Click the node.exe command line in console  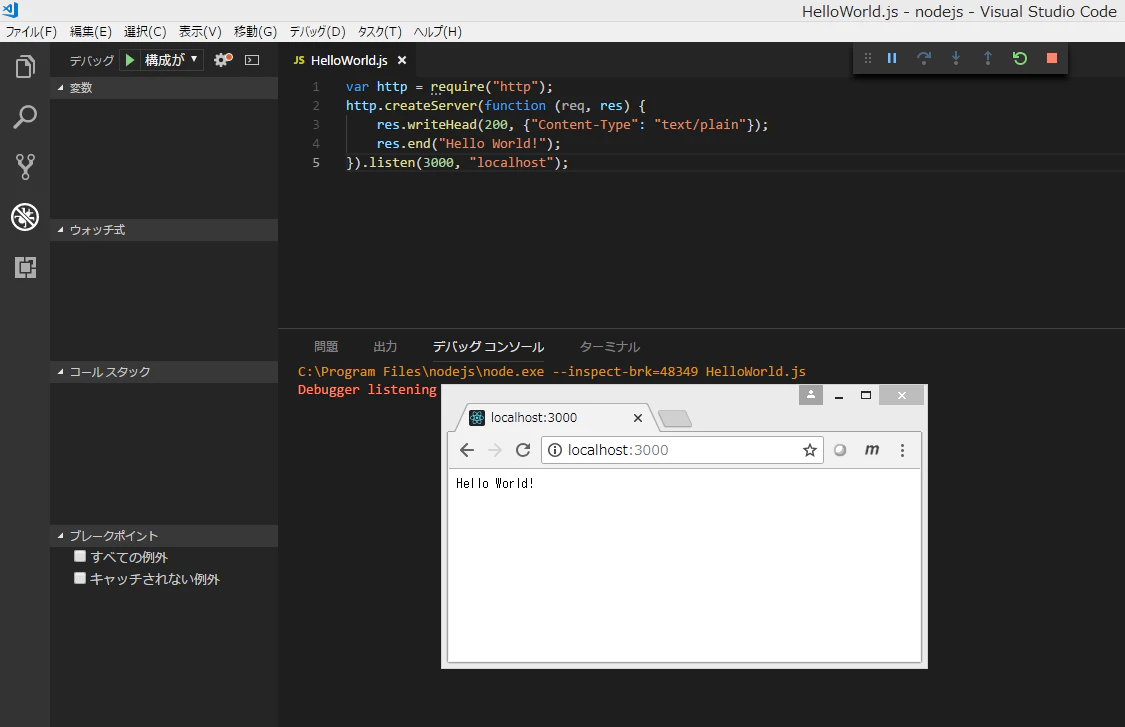click(x=552, y=372)
